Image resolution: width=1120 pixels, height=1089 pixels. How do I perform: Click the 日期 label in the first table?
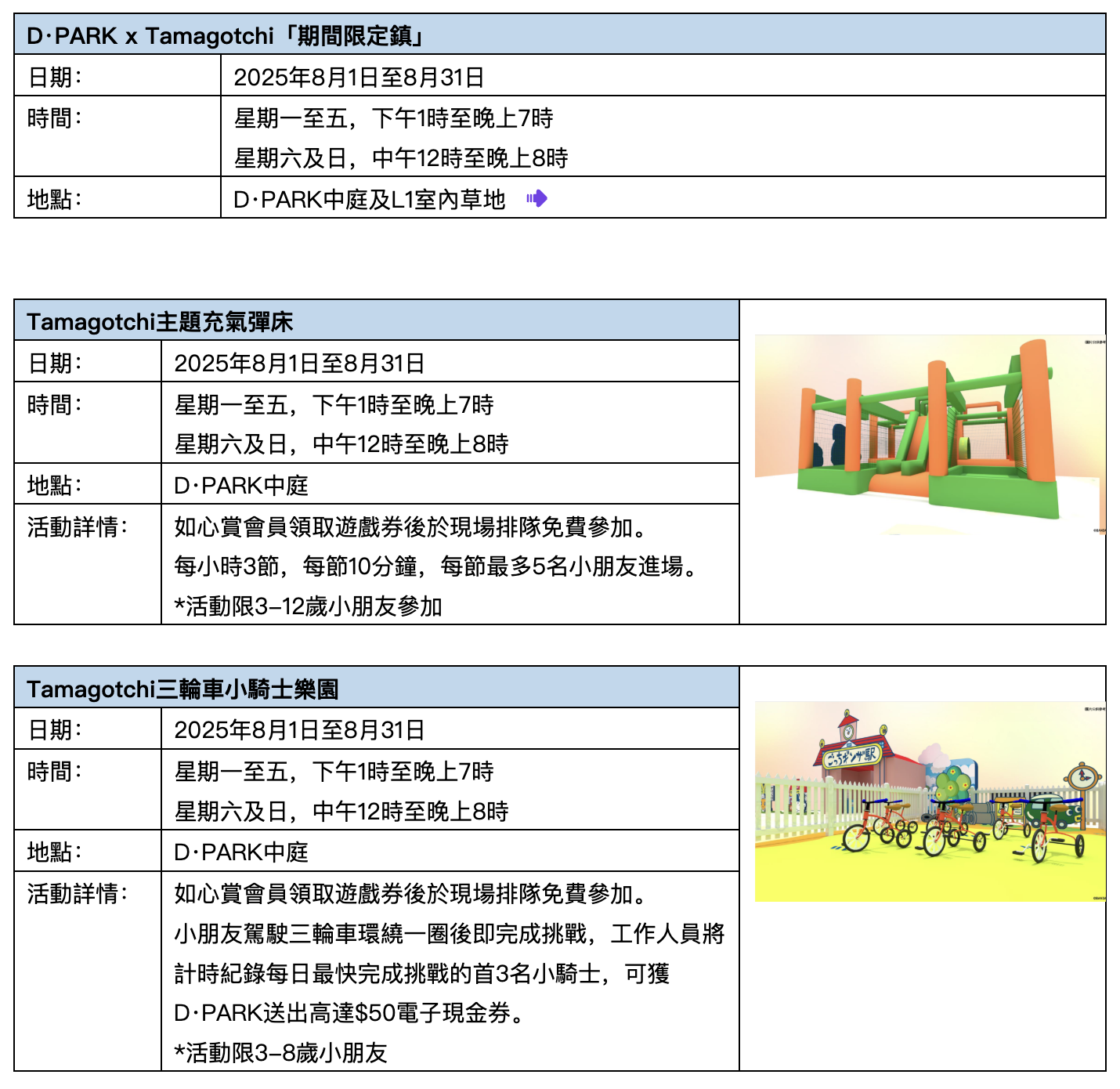pos(54,77)
